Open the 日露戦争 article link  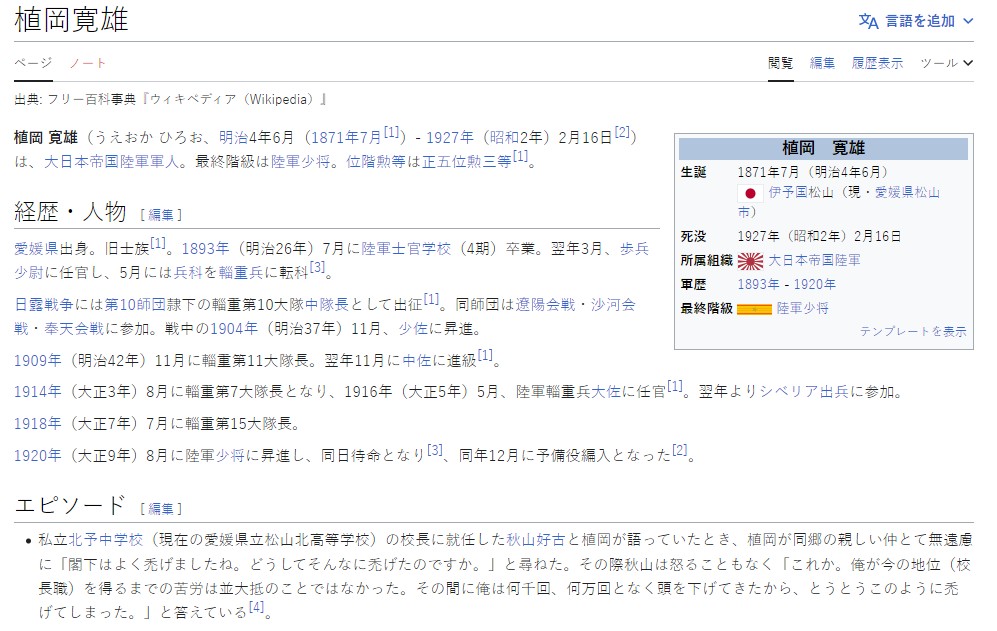[x=47, y=304]
